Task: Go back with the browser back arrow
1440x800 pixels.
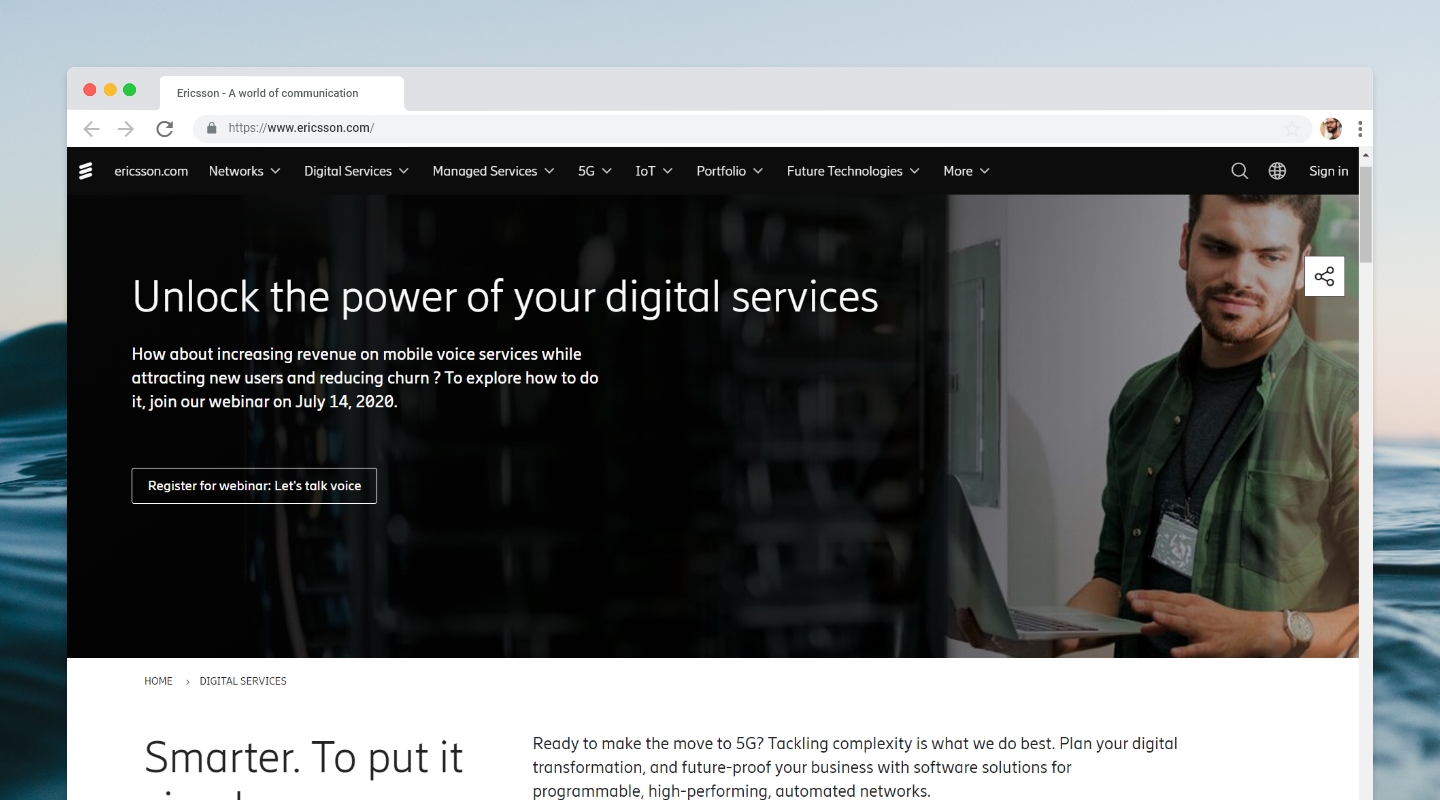Action: pyautogui.click(x=92, y=128)
